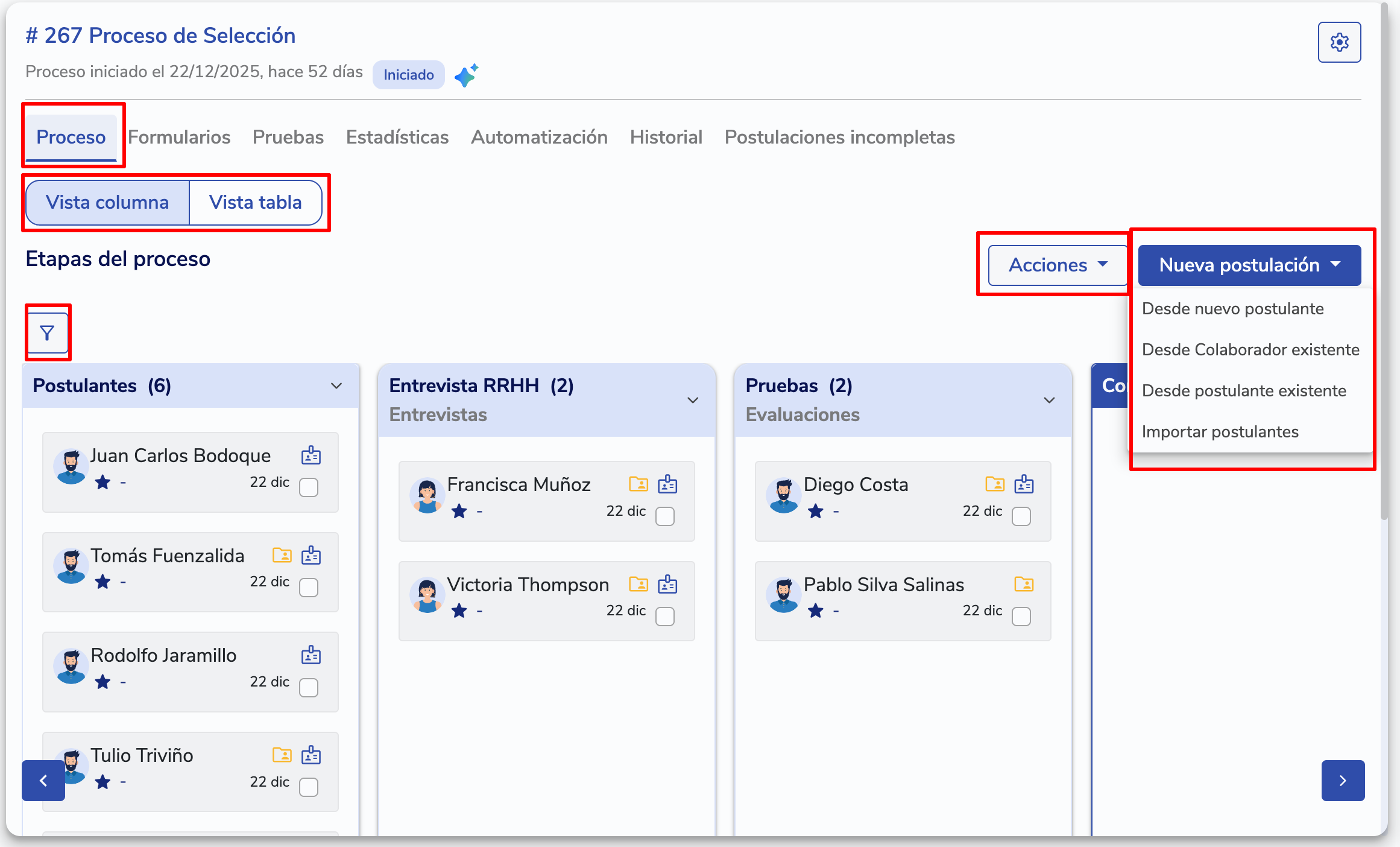This screenshot has height=847, width=1400.
Task: Open the filter funnel icon
Action: pyautogui.click(x=47, y=333)
